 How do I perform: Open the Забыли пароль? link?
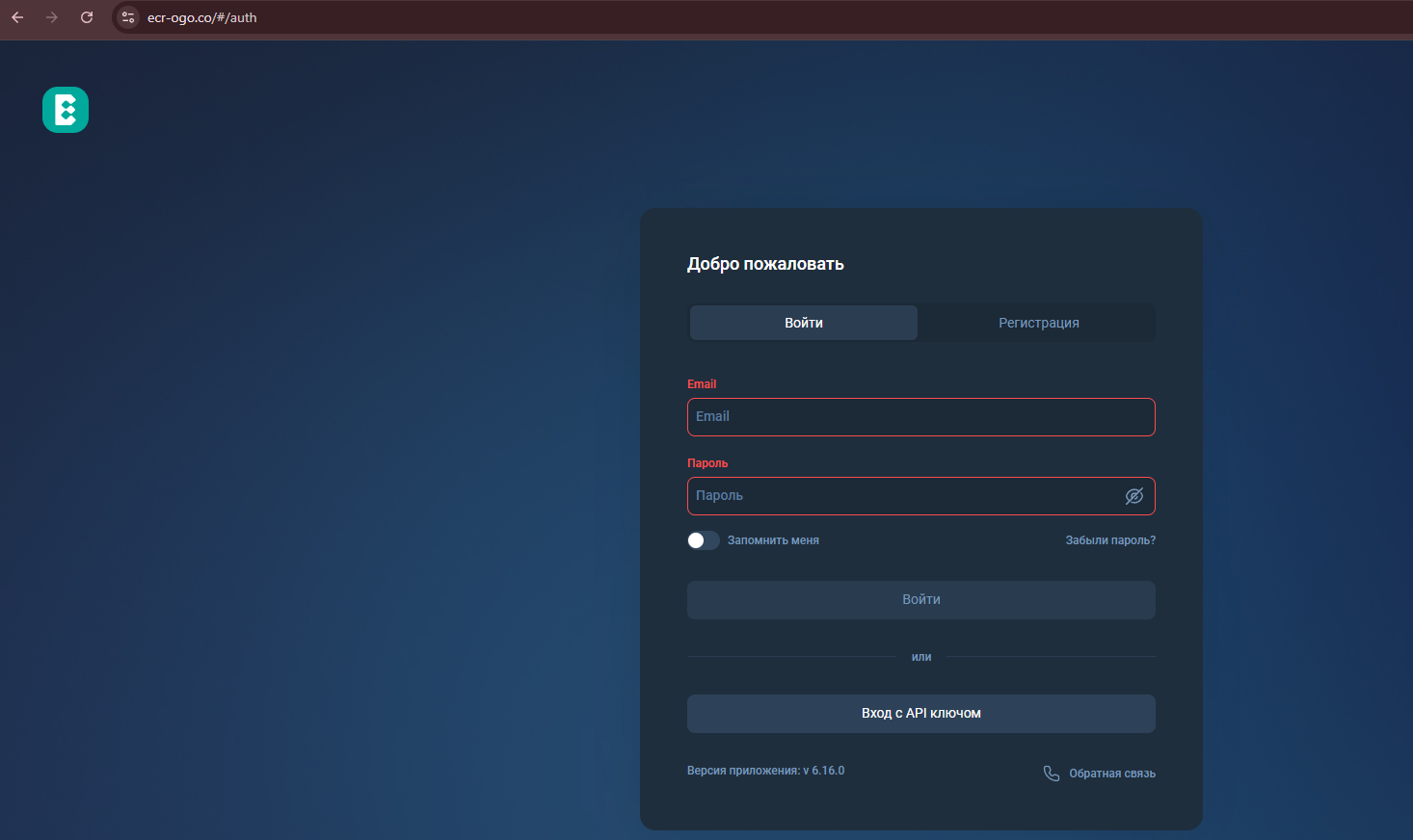coord(1110,540)
